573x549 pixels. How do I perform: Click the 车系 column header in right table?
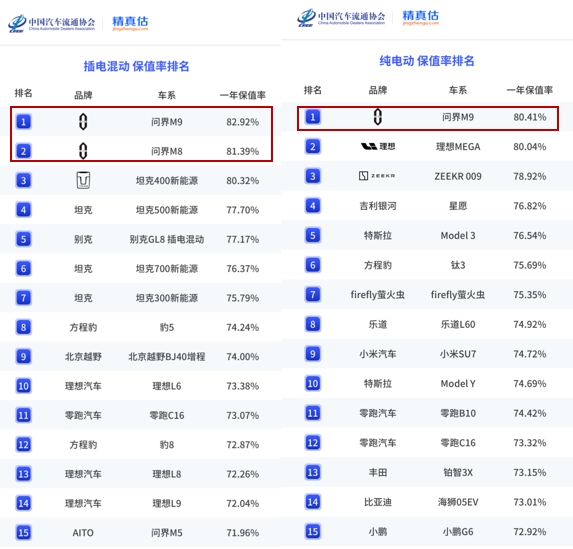[458, 90]
